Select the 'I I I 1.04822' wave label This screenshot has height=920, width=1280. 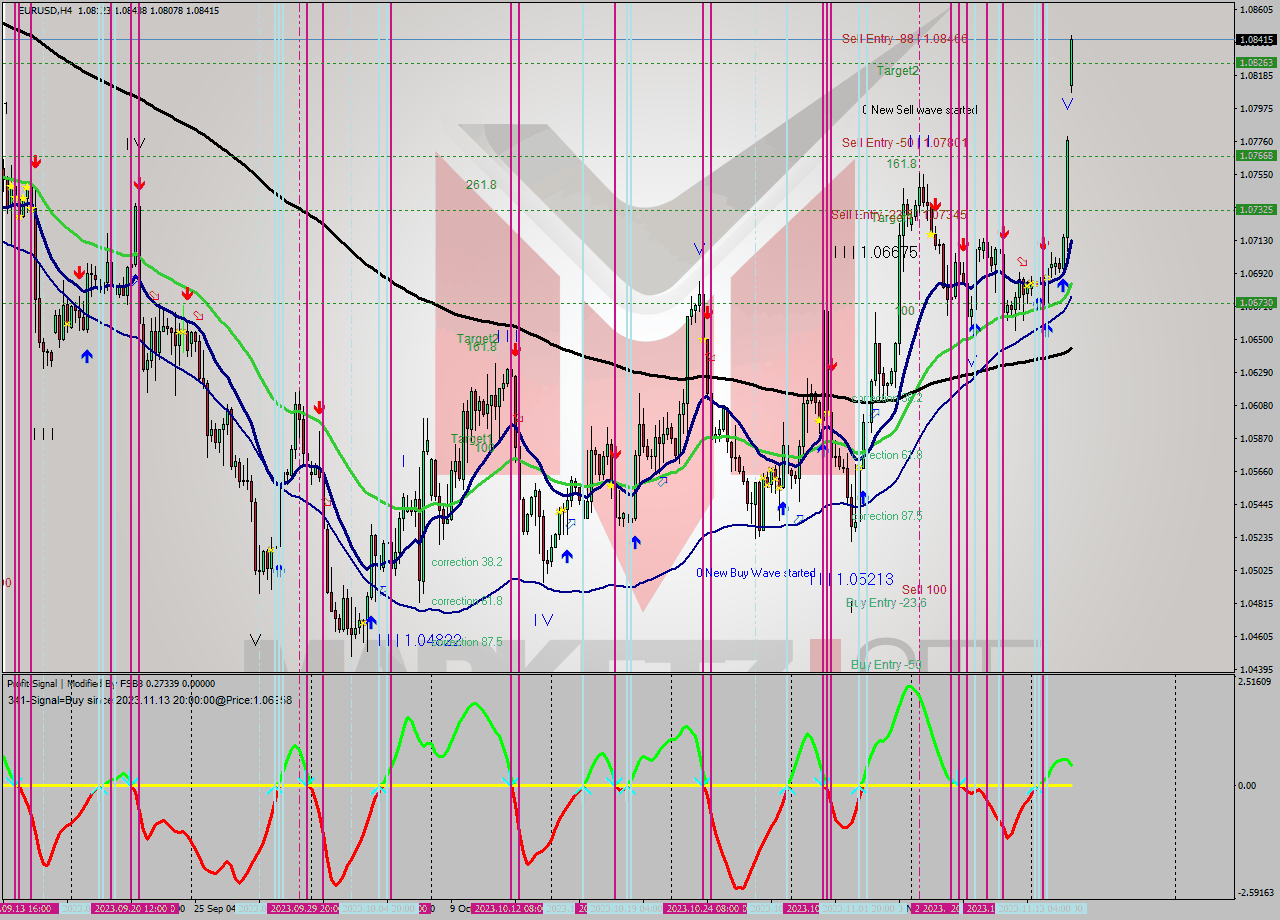pos(419,640)
